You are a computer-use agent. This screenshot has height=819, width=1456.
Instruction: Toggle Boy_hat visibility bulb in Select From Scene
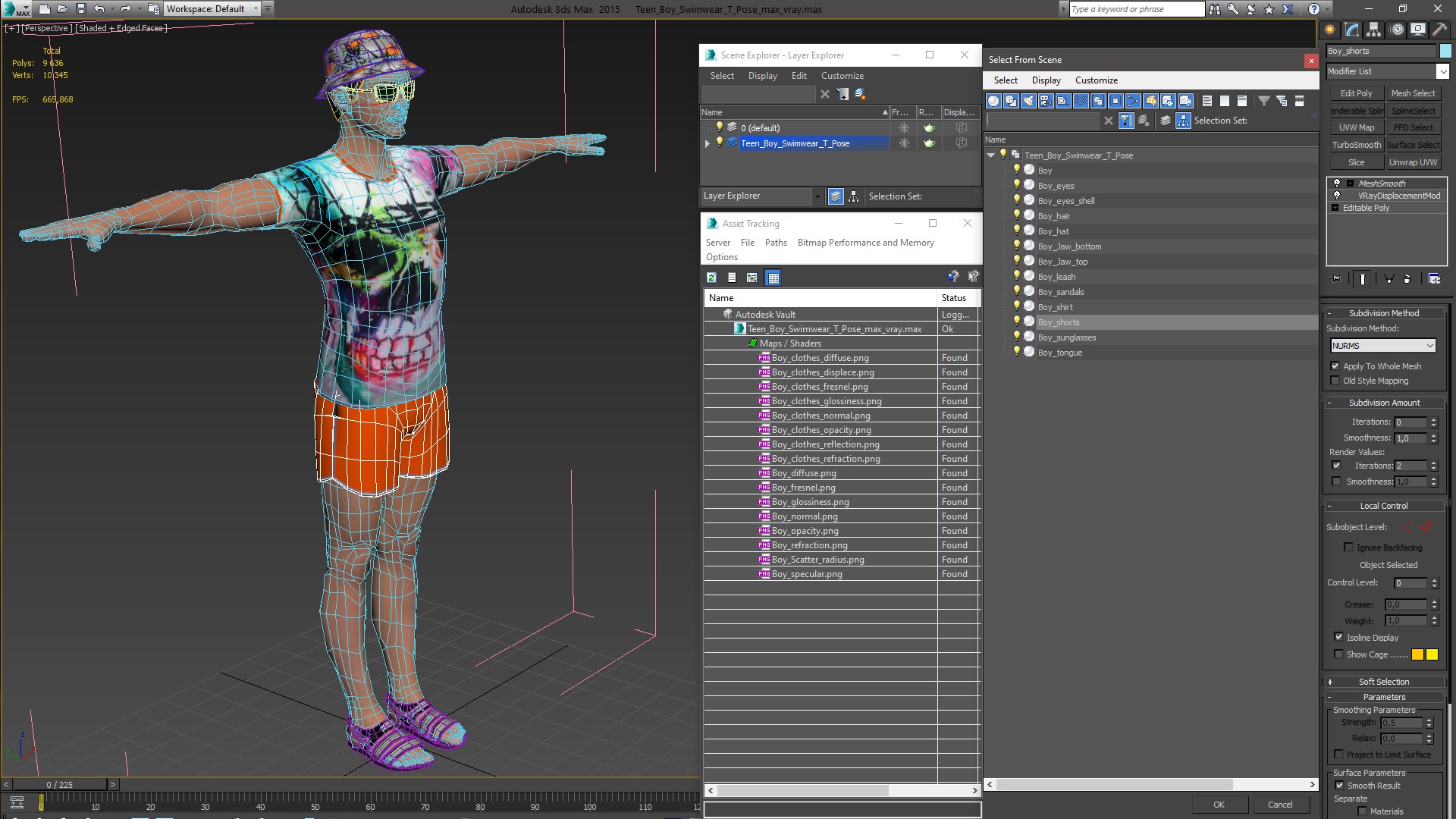1017,231
